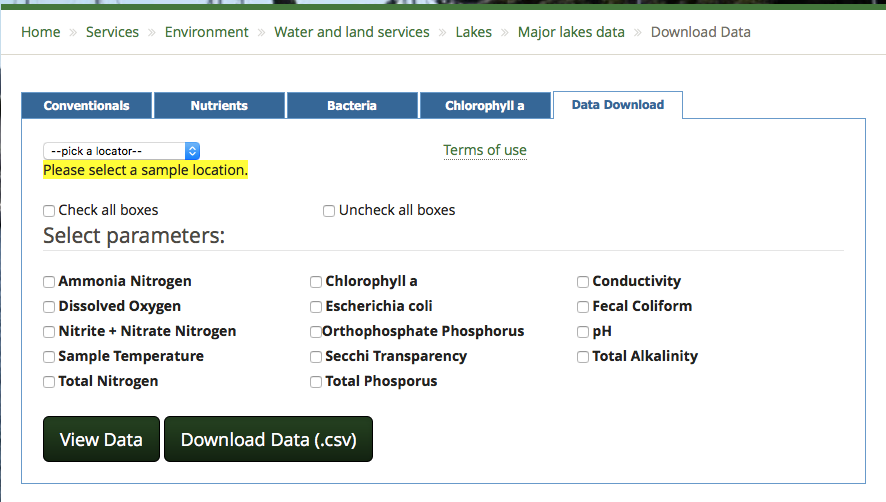Go to the Chlorophyll a tab
886x502 pixels.
click(484, 105)
